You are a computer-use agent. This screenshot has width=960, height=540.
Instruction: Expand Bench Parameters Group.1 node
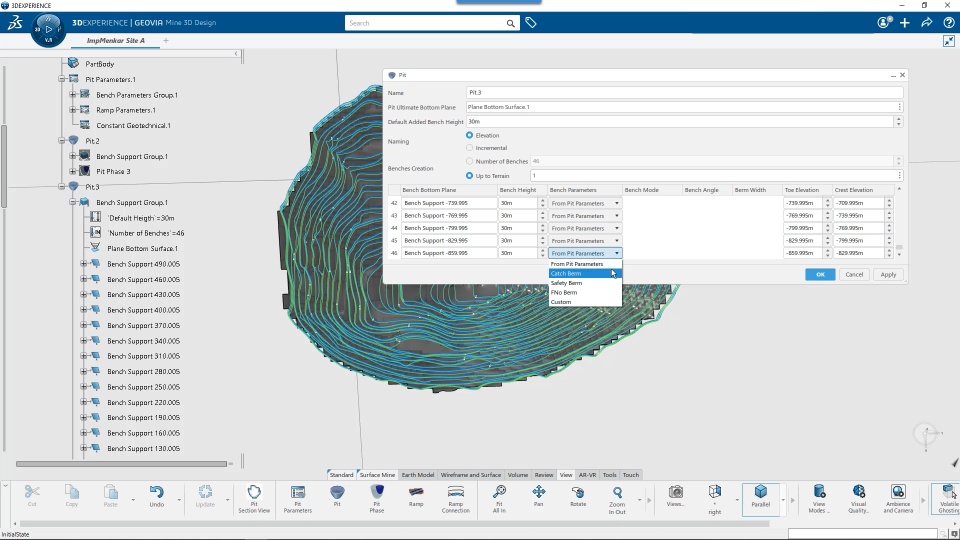click(73, 94)
